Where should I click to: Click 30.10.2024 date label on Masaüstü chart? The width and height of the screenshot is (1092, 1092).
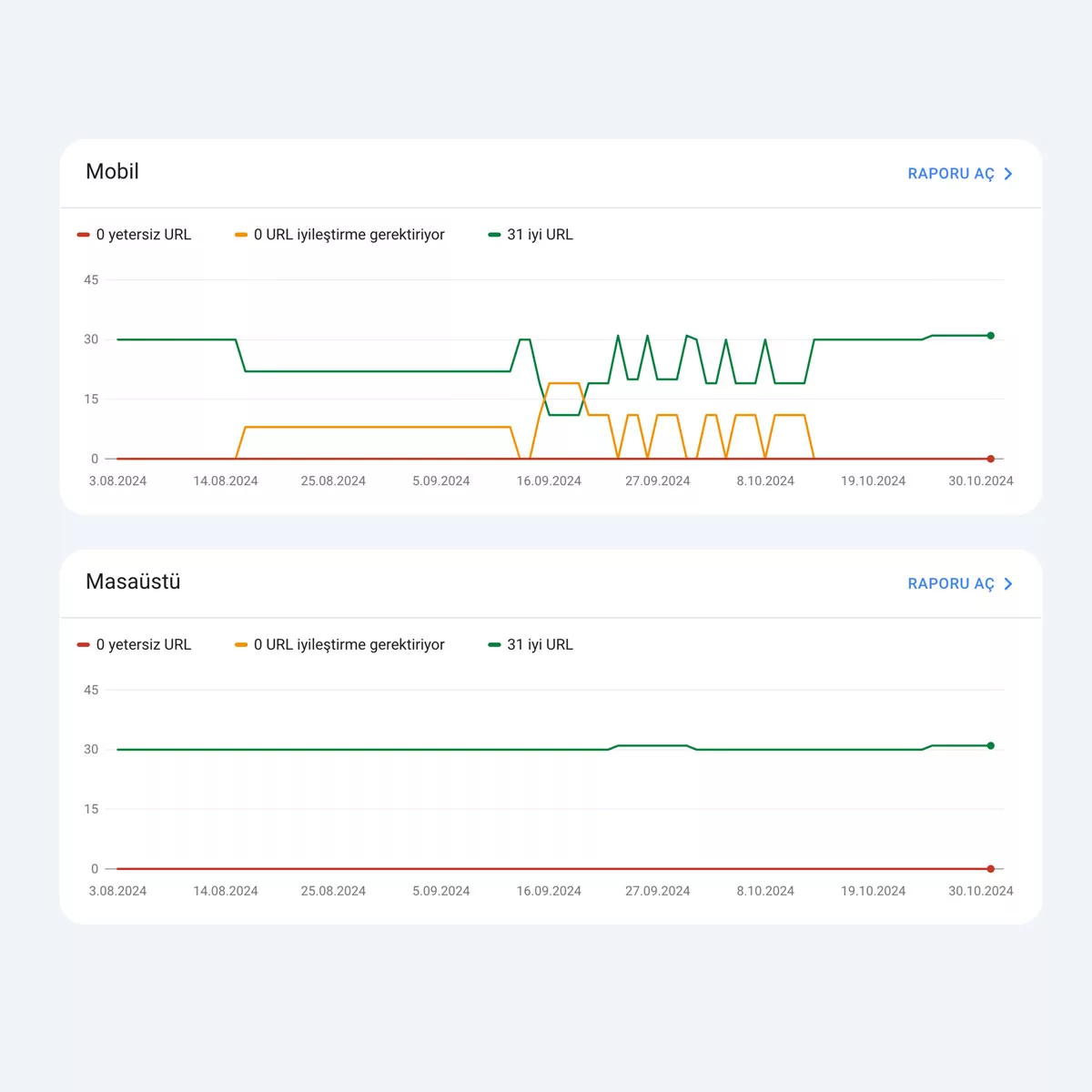click(981, 892)
